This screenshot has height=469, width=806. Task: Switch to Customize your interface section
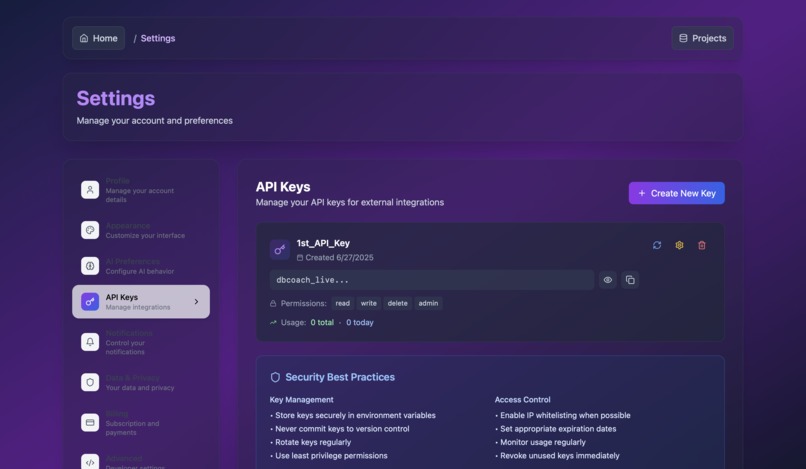click(141, 230)
